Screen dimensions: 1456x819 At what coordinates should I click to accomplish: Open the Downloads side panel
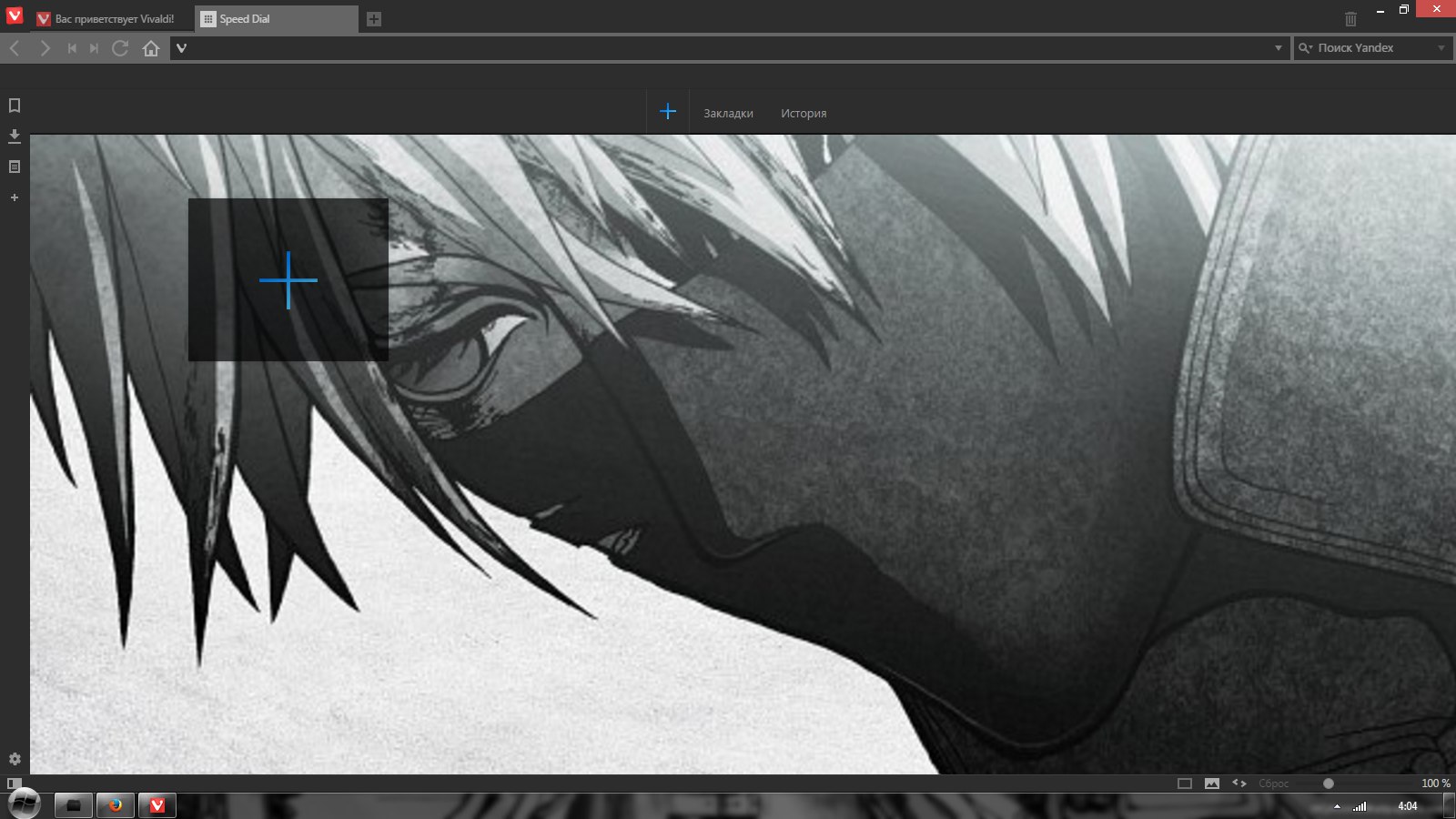[x=15, y=136]
